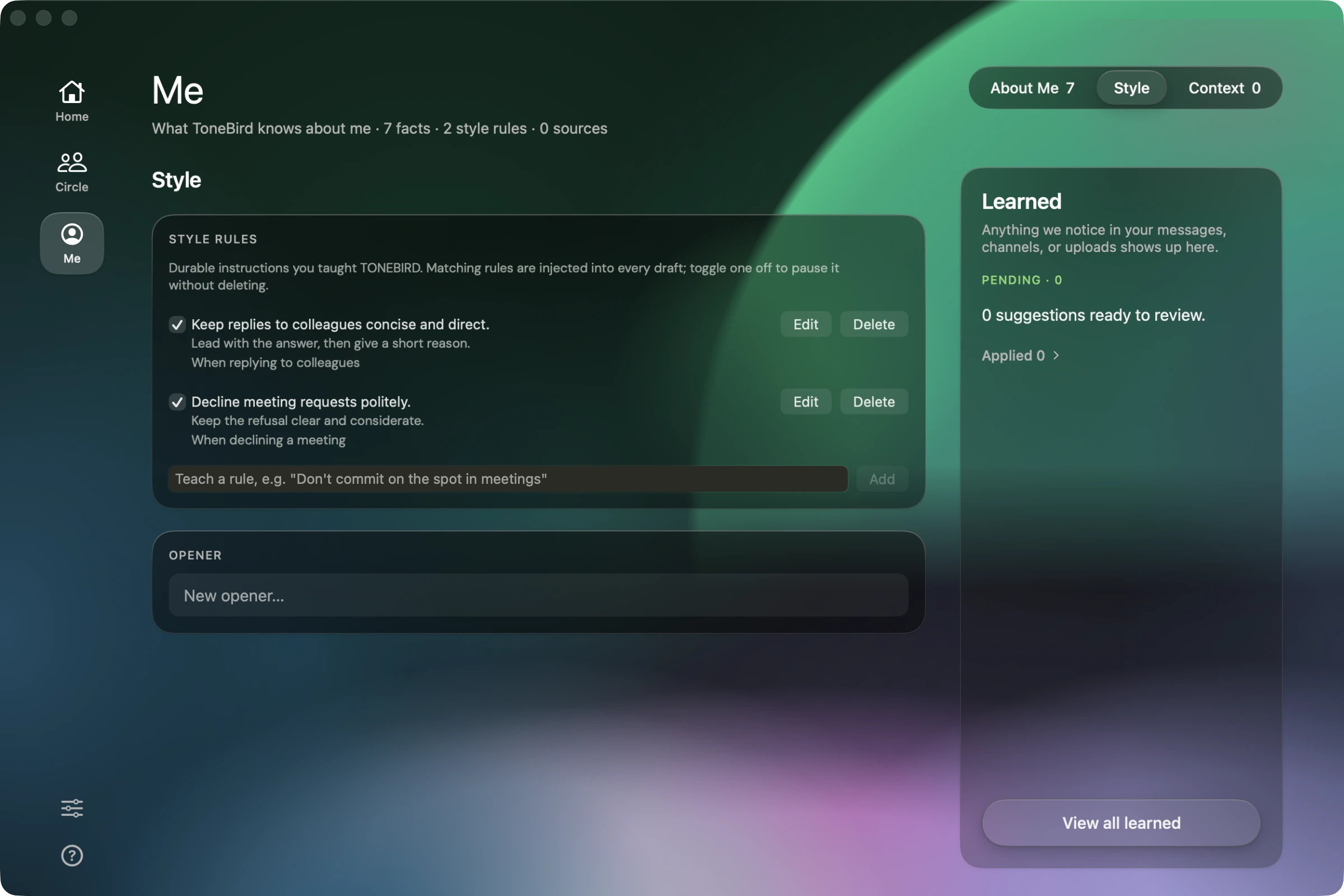This screenshot has height=896, width=1344.
Task: Click the Add rule button
Action: pos(881,479)
